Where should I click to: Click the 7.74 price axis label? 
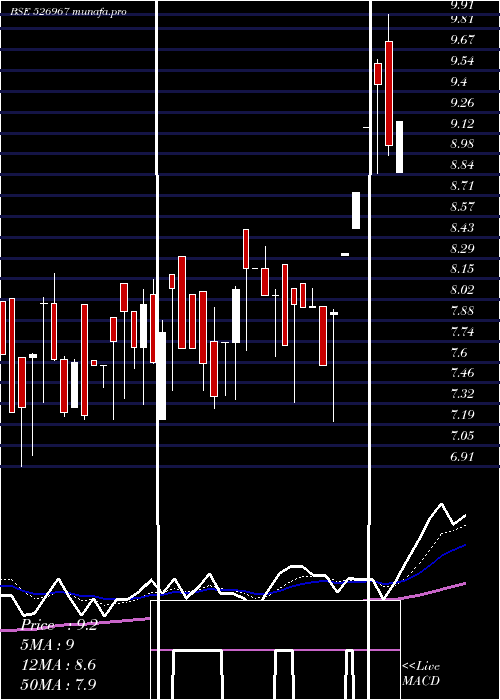462,332
